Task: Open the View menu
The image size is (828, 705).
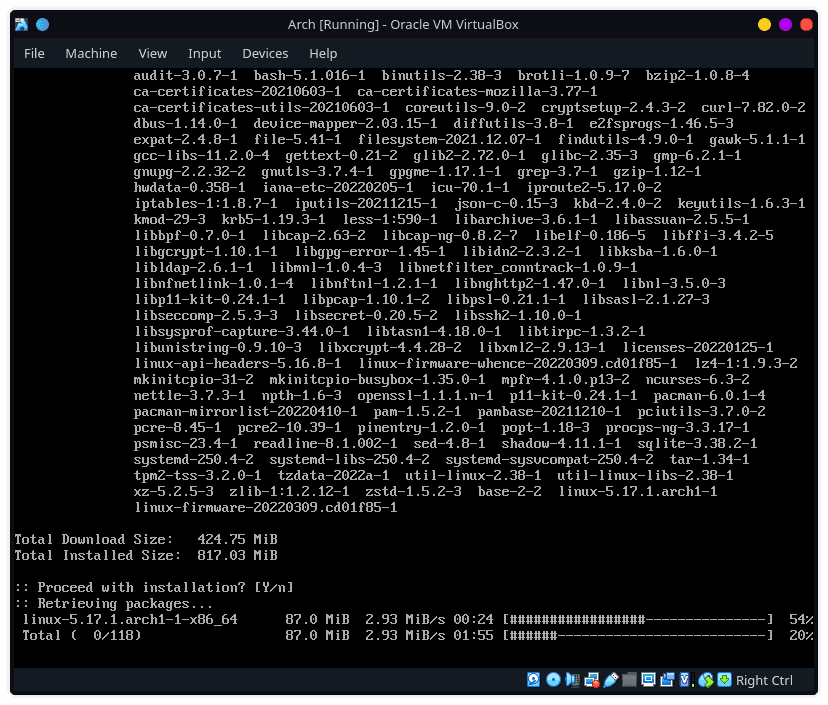Action: [153, 53]
